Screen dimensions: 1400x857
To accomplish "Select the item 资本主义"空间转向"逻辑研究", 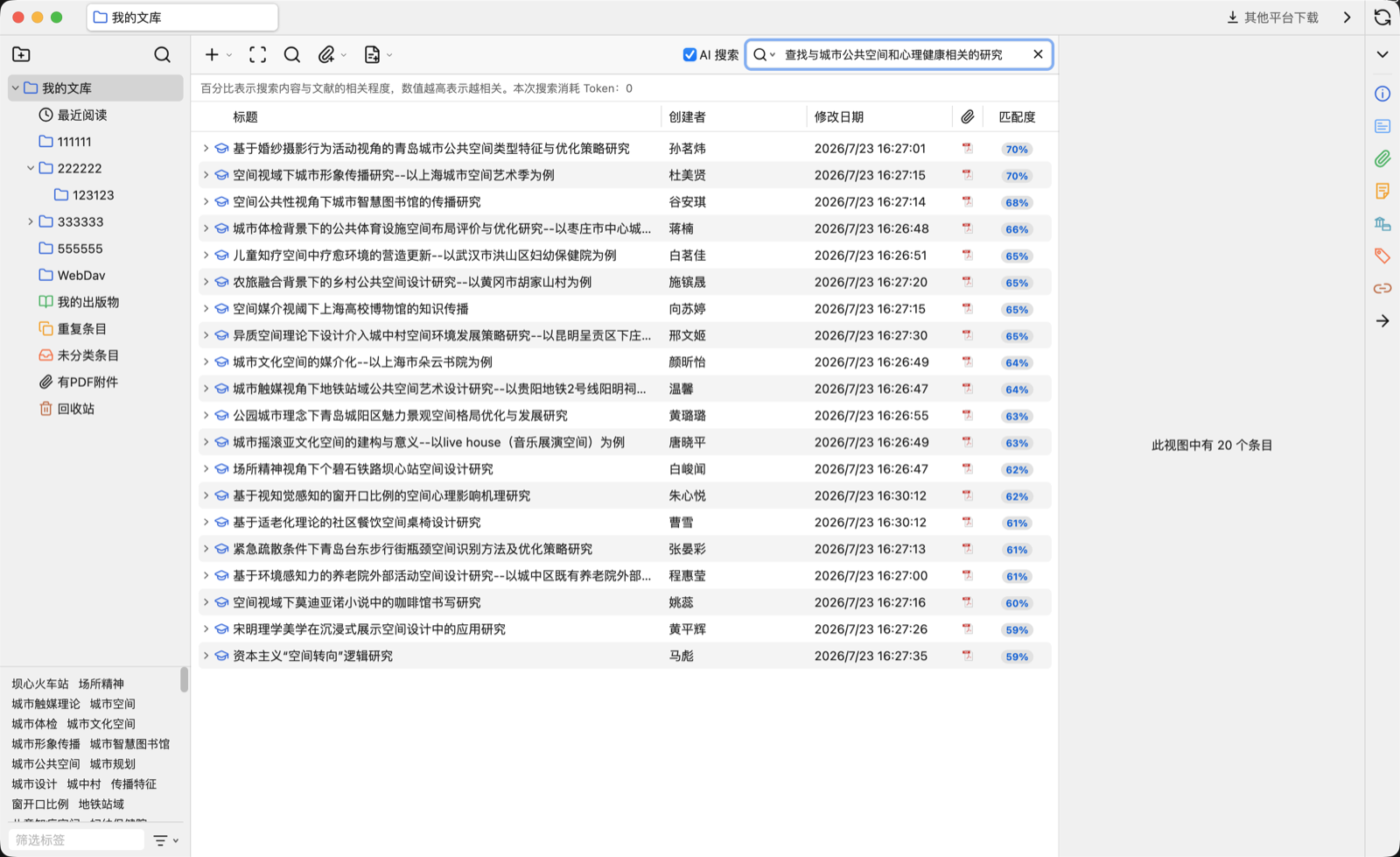I will 625,656.
